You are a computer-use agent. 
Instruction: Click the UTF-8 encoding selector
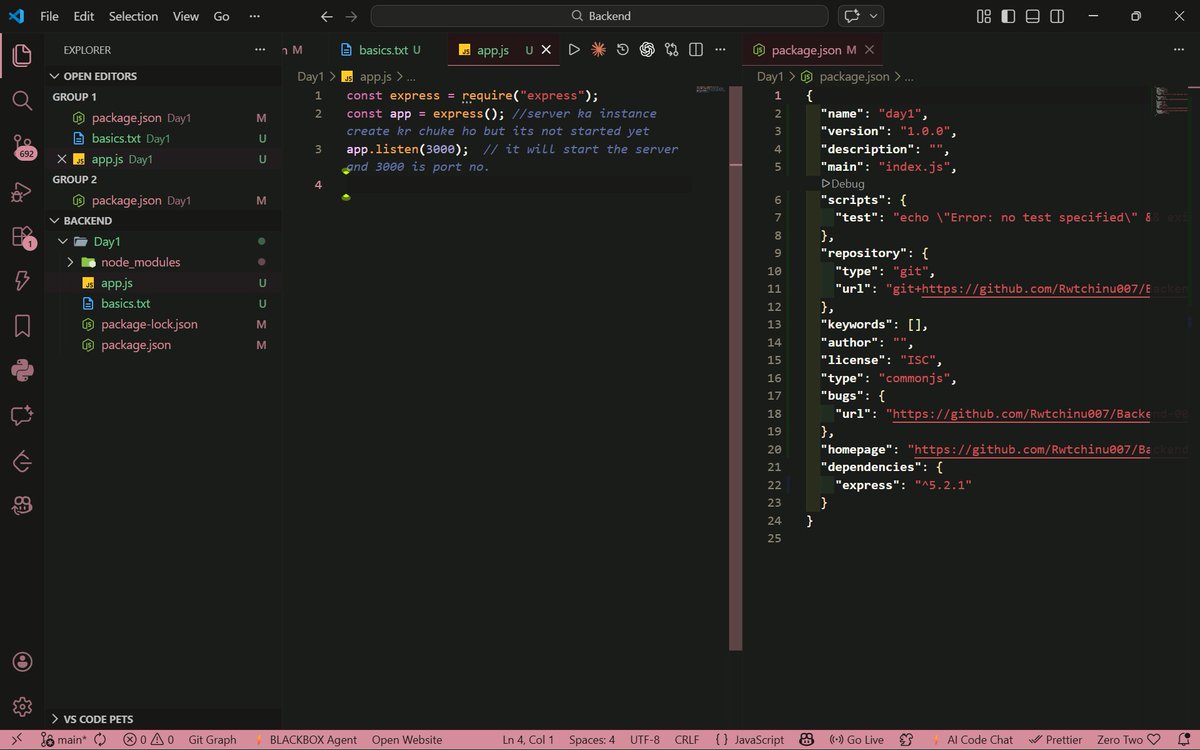pos(645,740)
